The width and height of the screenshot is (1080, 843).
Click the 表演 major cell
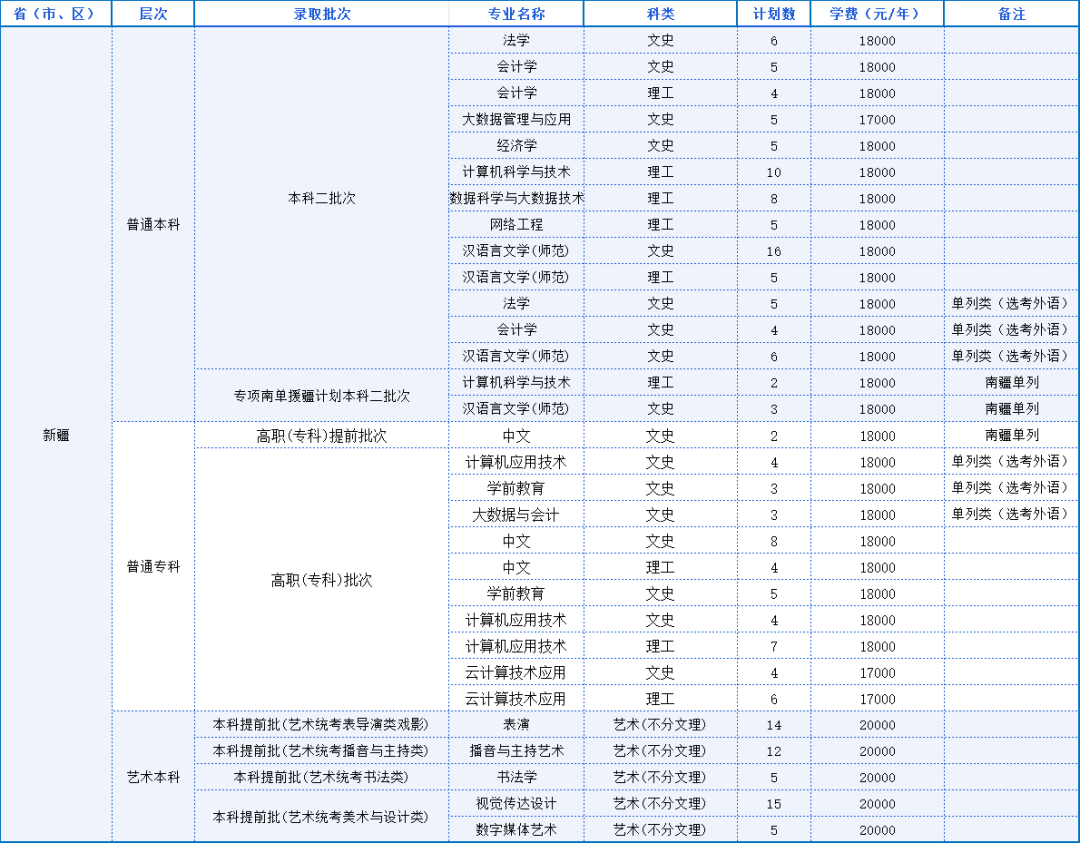coord(517,724)
